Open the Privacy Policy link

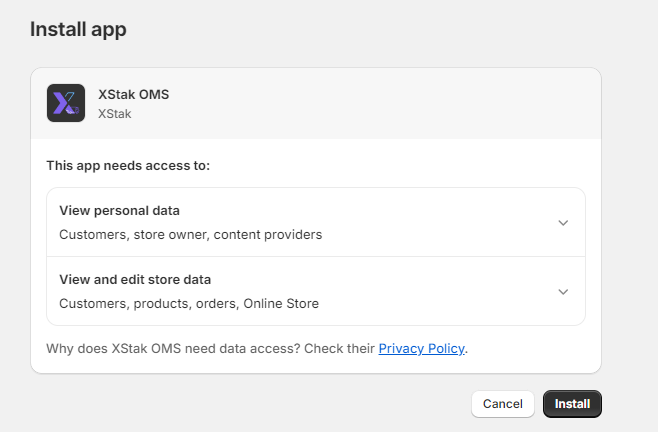(421, 349)
